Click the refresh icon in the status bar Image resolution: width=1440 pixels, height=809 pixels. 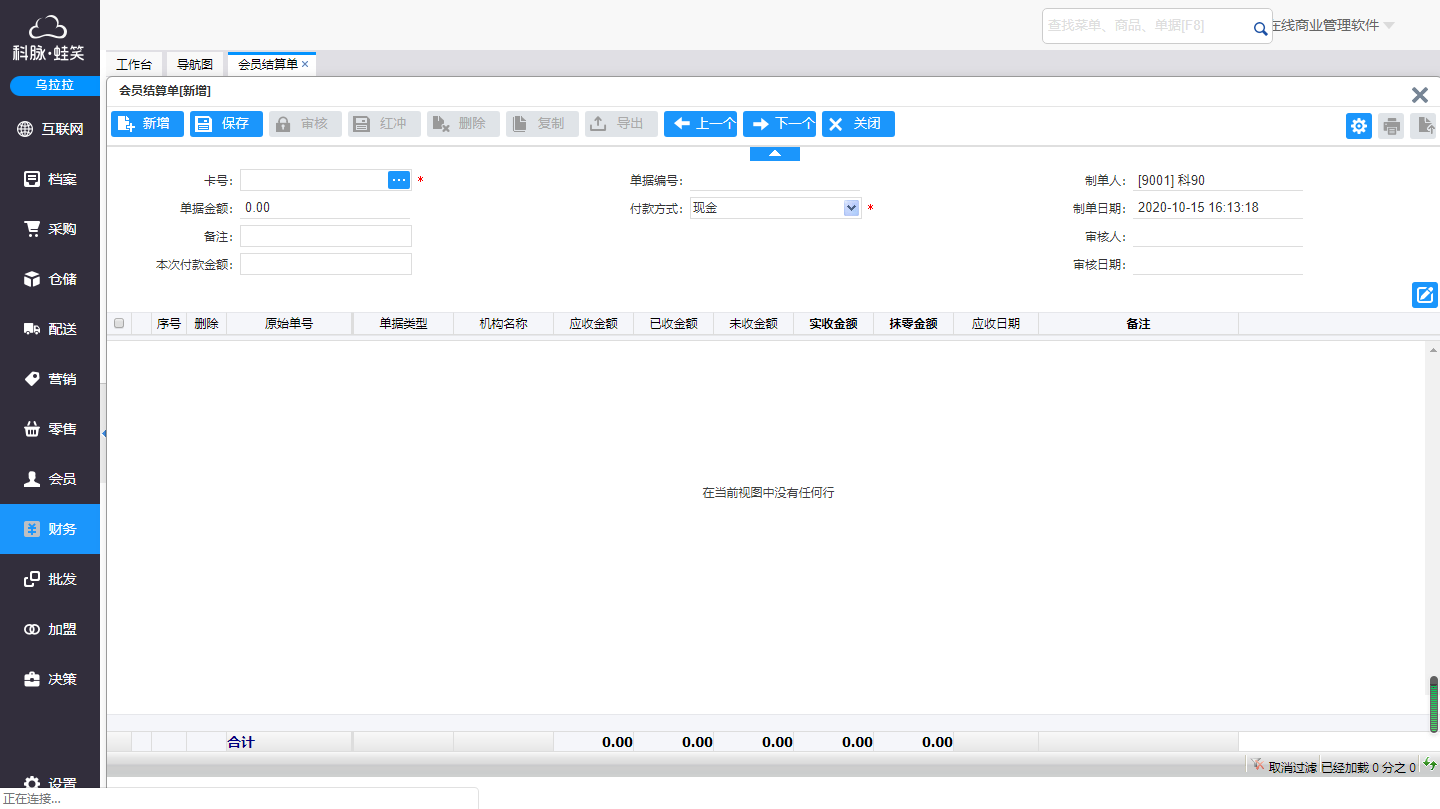[1430, 766]
